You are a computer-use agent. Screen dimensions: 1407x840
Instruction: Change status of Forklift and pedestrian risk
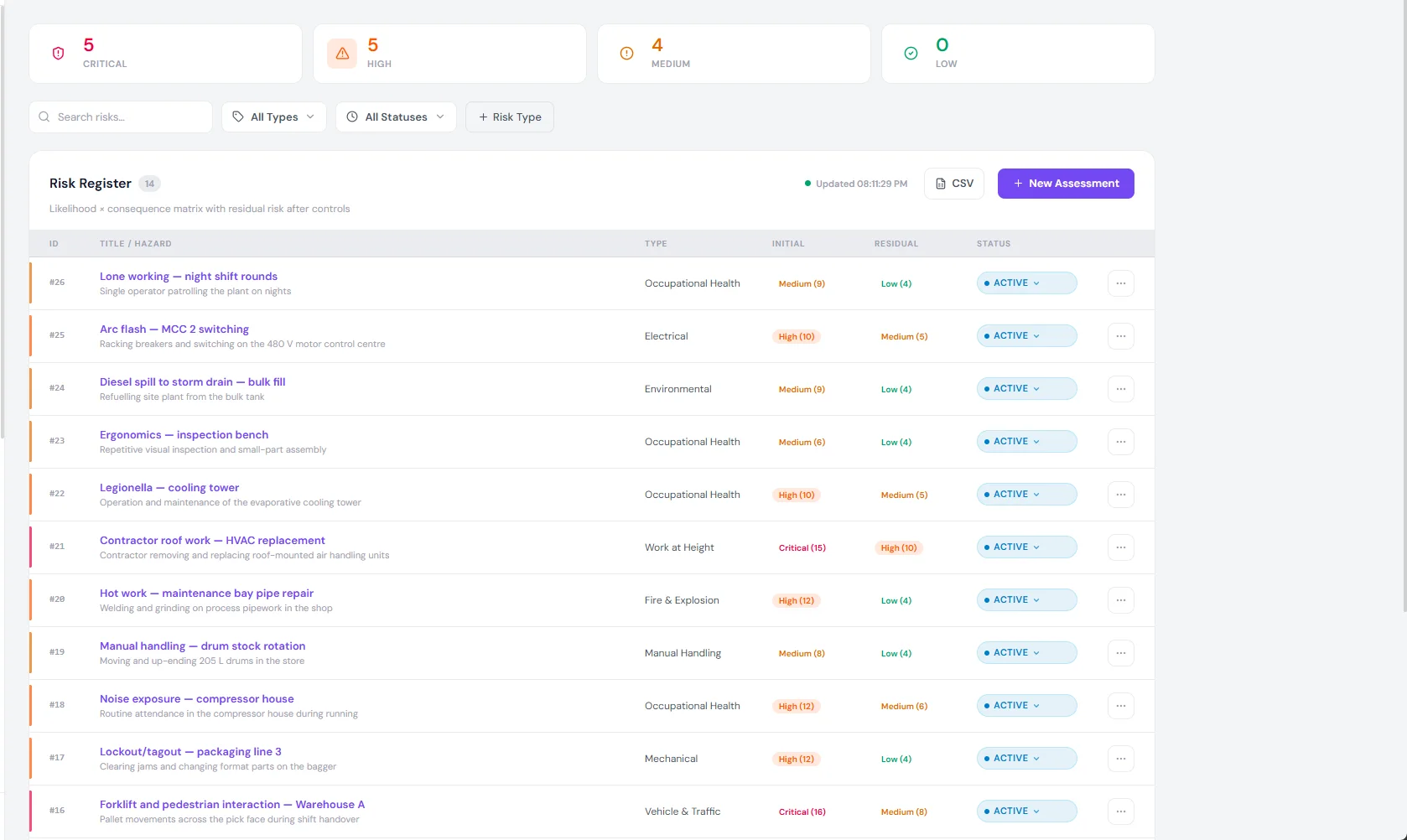pyautogui.click(x=1026, y=811)
